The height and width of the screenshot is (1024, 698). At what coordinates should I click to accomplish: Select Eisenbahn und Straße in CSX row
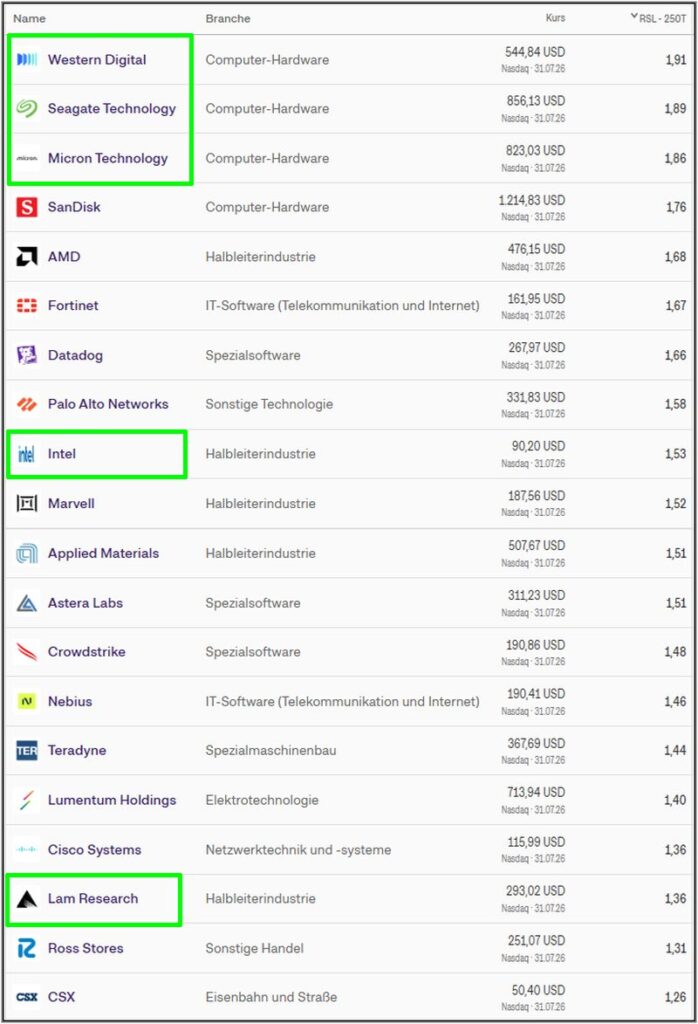[x=271, y=997]
